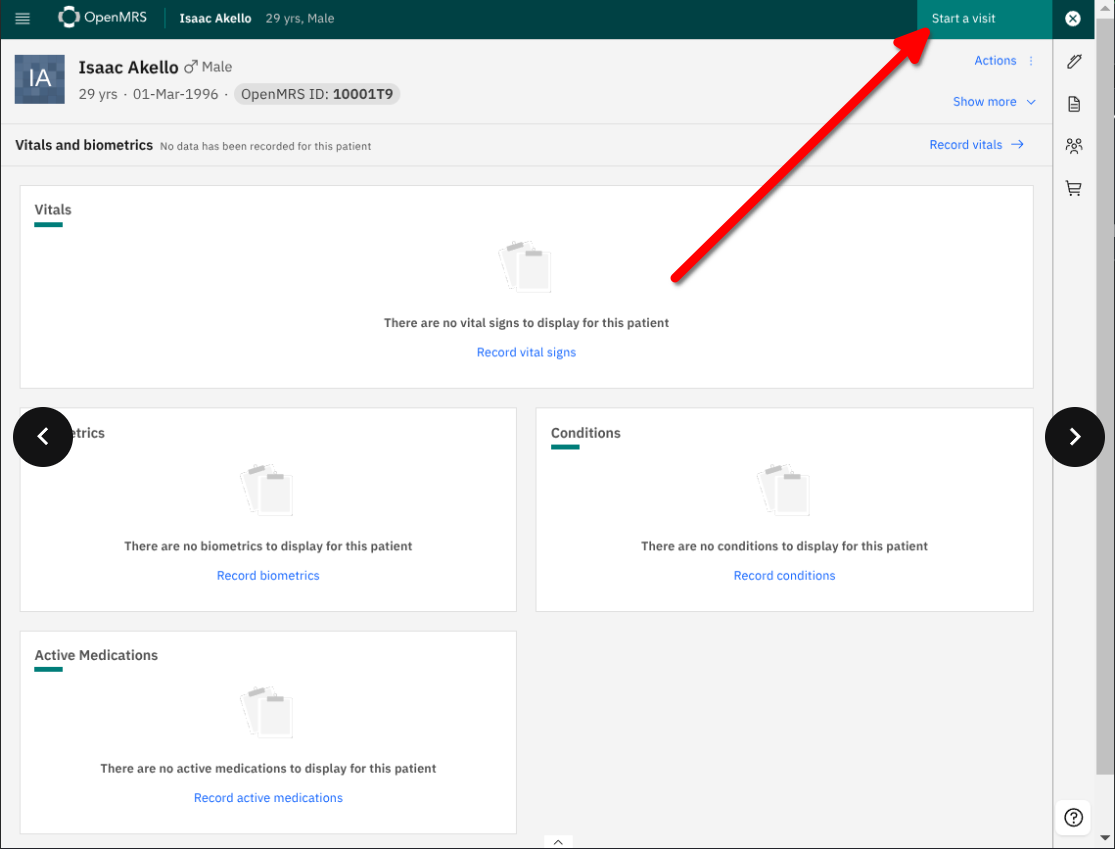Screen dimensions: 1115x849
Task: Click Record vitals in the header
Action: click(x=976, y=145)
